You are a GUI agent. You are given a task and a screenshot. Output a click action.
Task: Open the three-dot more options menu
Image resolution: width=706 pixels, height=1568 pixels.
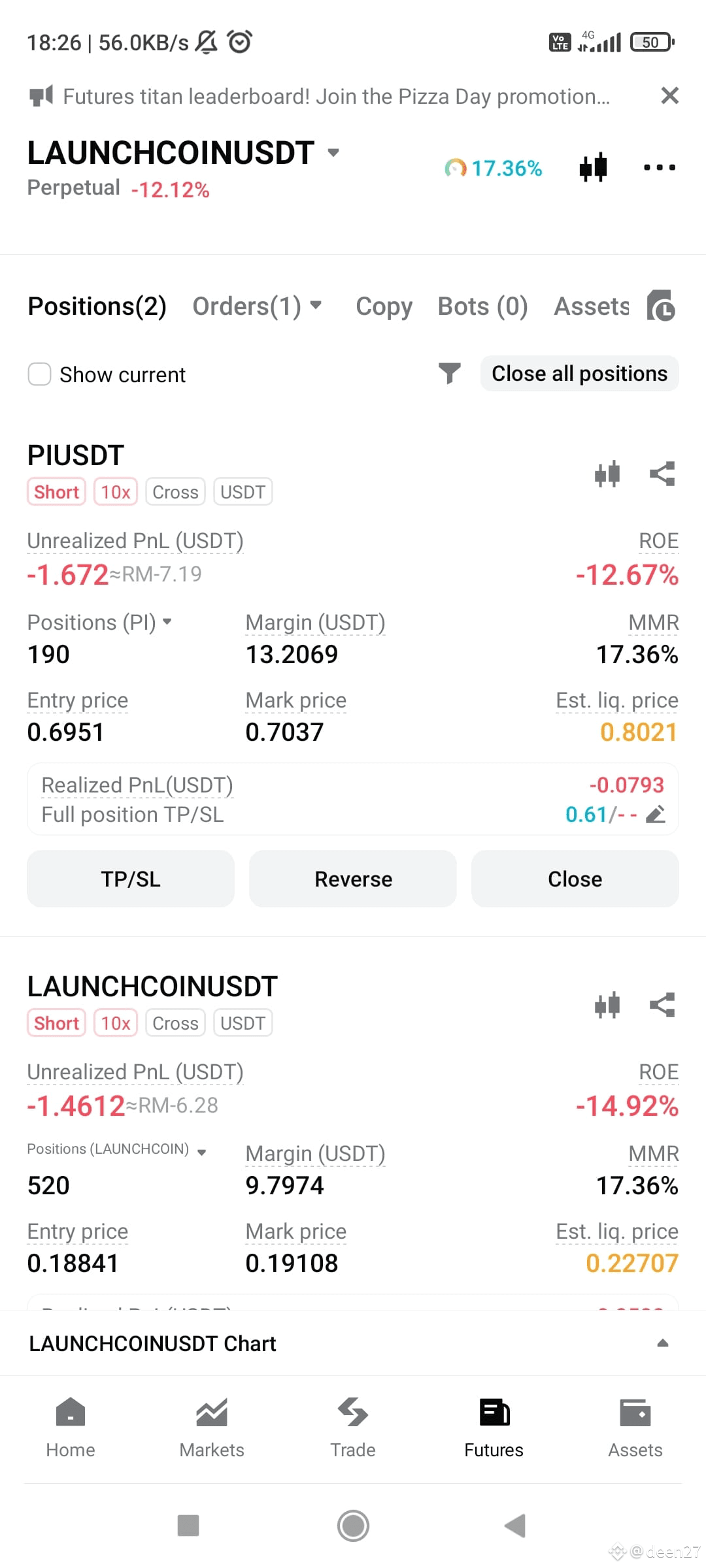[659, 167]
